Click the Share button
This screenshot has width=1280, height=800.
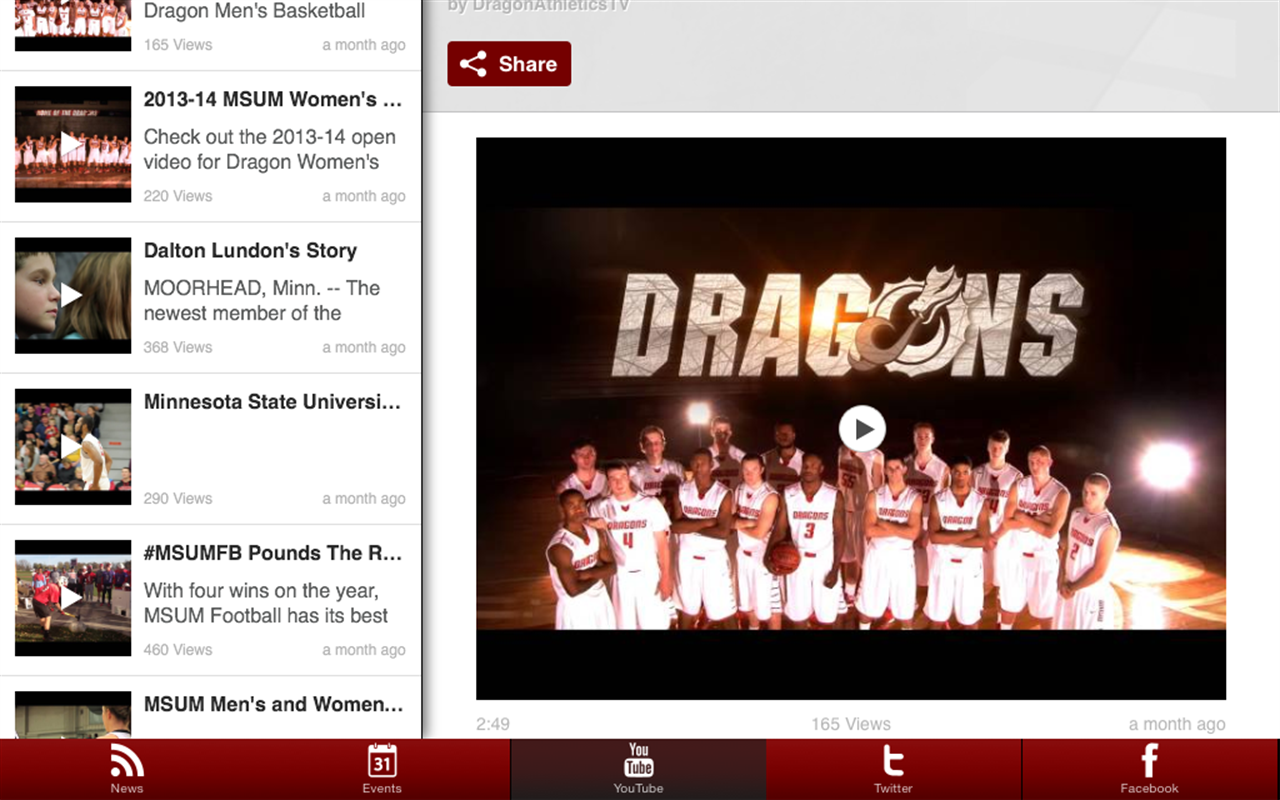[509, 63]
